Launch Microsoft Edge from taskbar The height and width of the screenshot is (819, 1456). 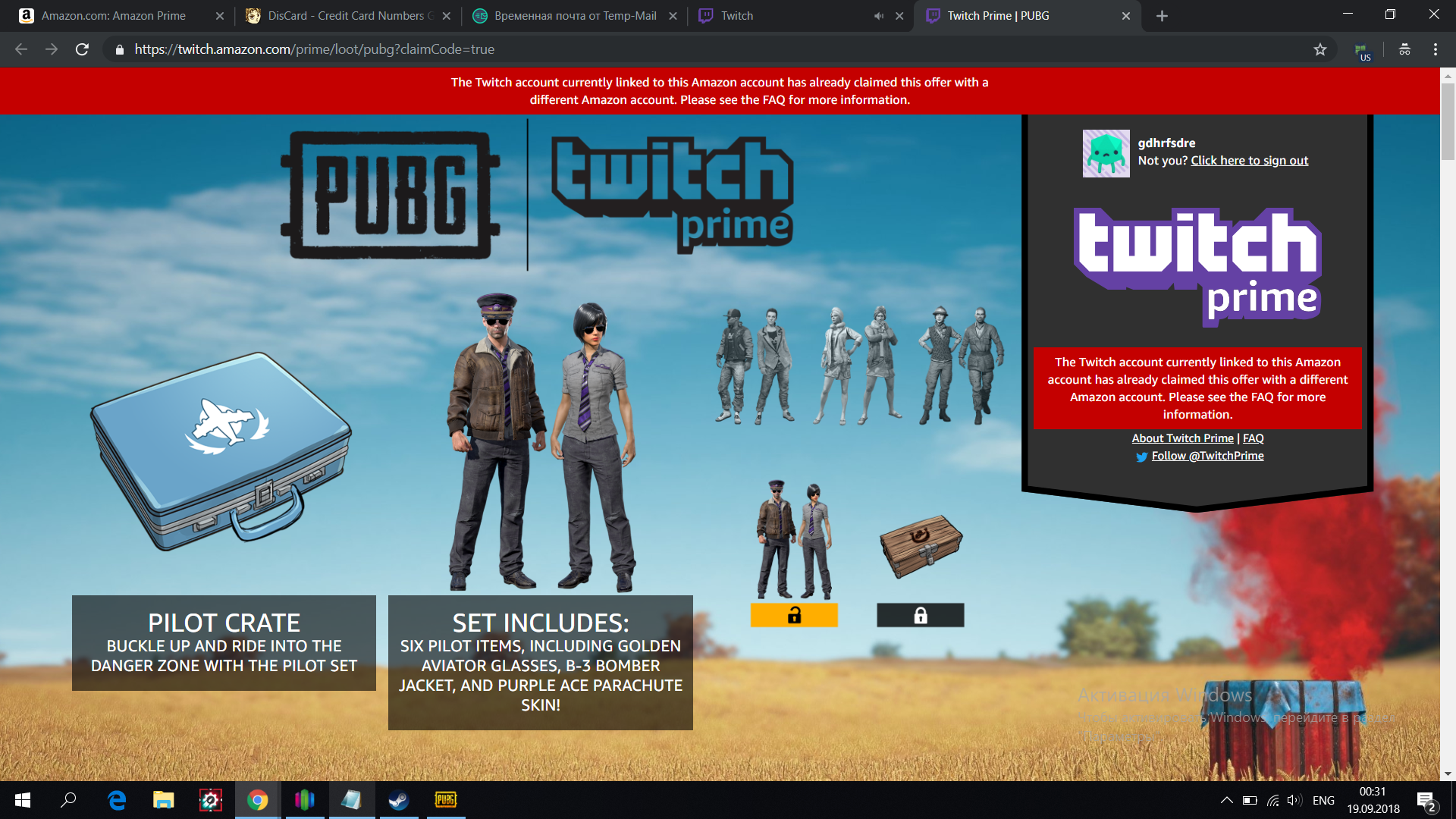pos(117,800)
